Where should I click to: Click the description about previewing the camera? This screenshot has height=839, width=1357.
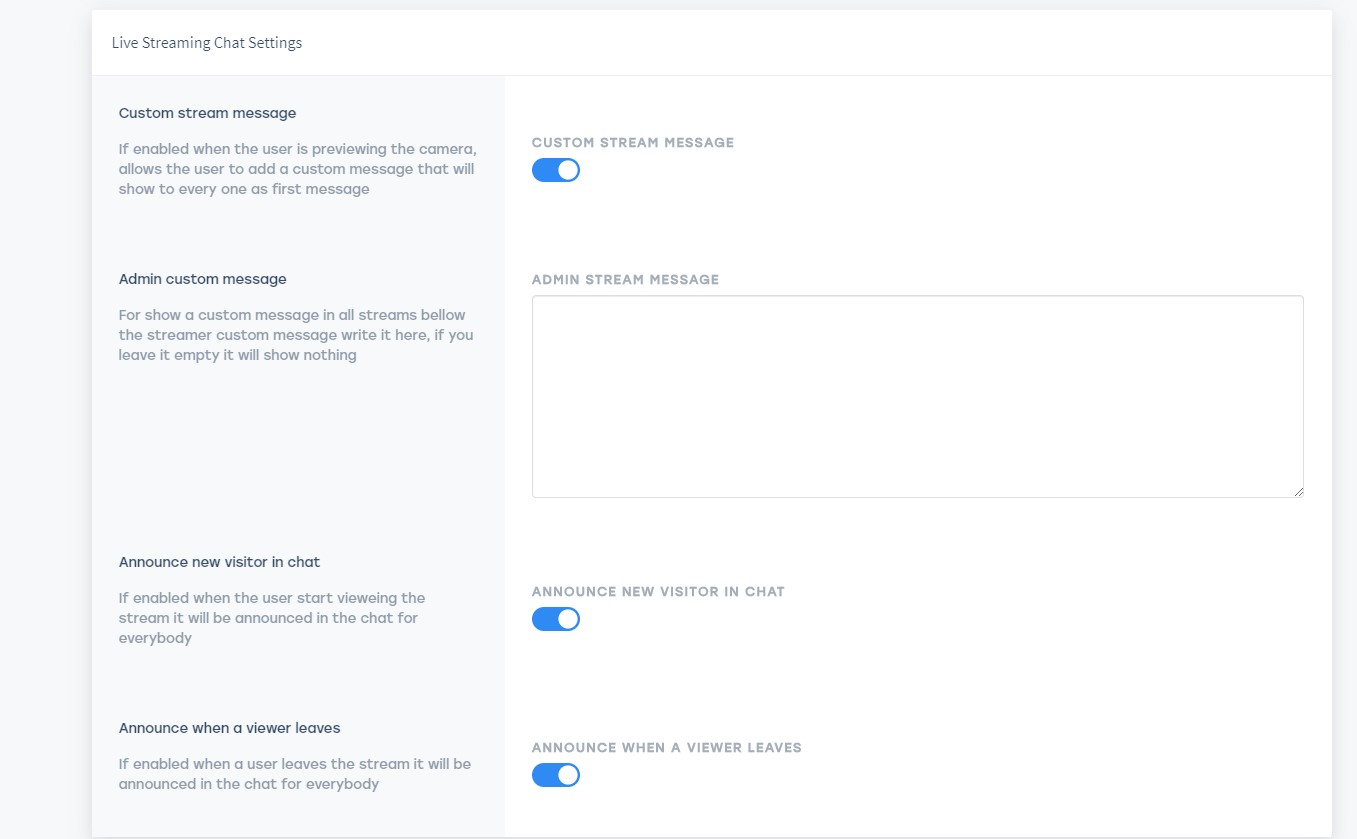296,169
